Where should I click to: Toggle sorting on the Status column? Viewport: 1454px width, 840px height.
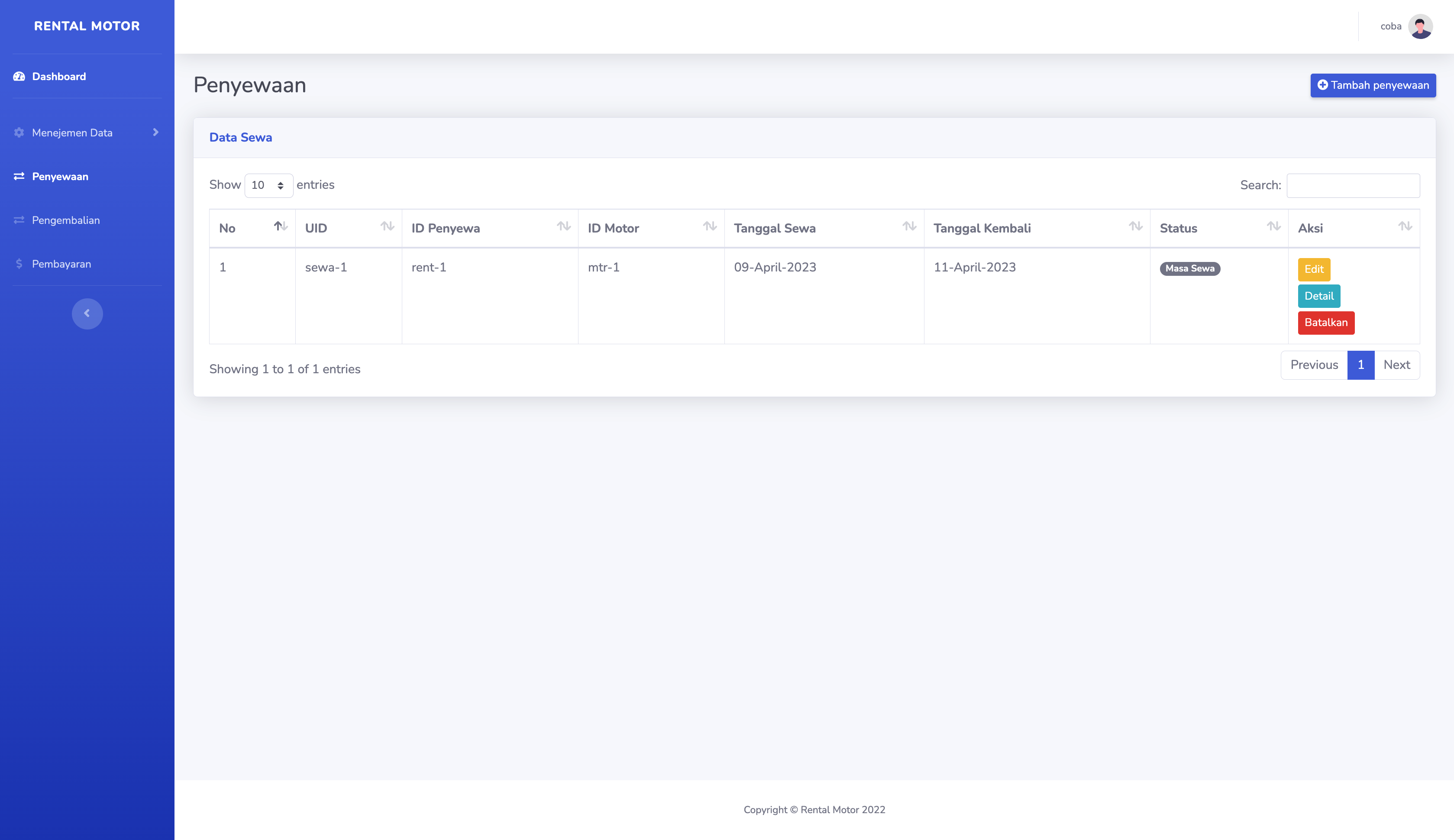coord(1273,227)
